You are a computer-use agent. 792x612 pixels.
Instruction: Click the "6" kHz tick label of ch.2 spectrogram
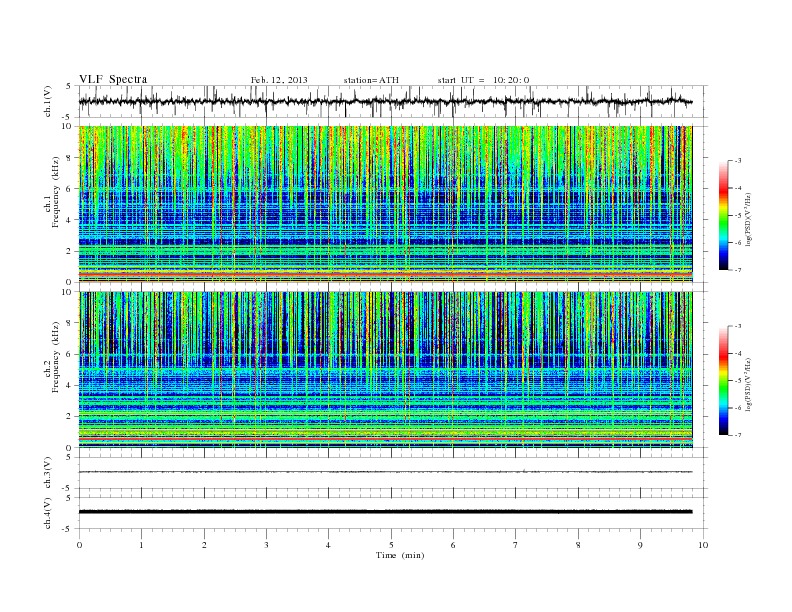69,354
